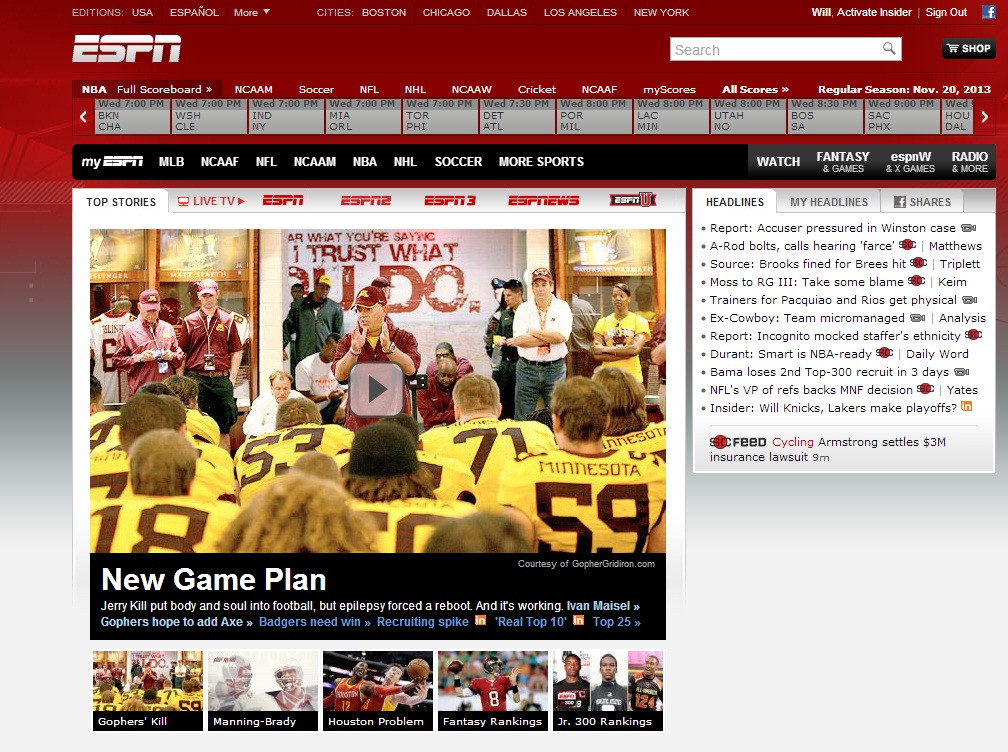Open BKN vs CHA score box
The height and width of the screenshot is (752, 1008).
point(132,116)
